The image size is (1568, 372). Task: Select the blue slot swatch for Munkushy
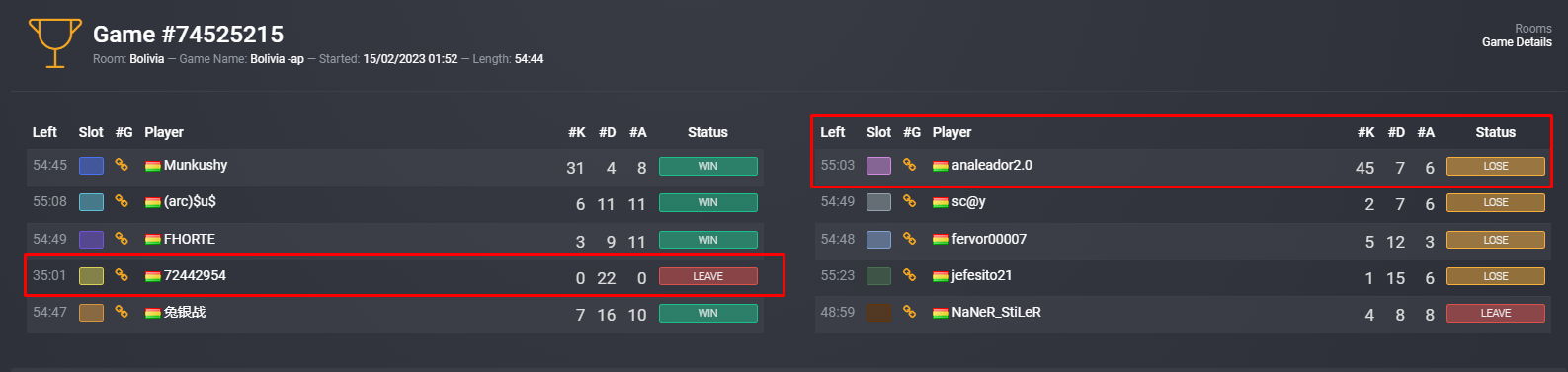[x=91, y=166]
